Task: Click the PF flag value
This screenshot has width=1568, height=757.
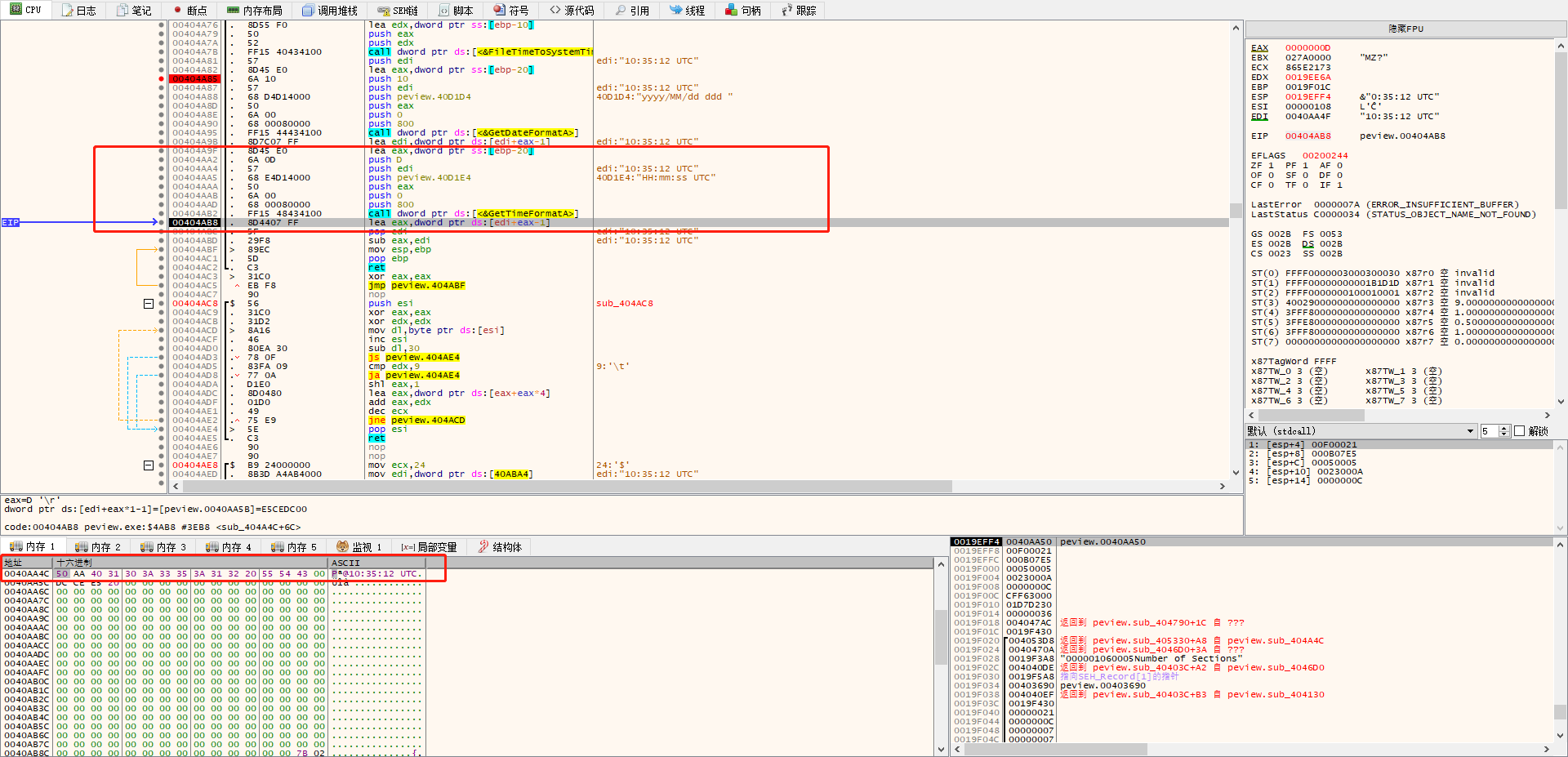Action: tap(1305, 165)
